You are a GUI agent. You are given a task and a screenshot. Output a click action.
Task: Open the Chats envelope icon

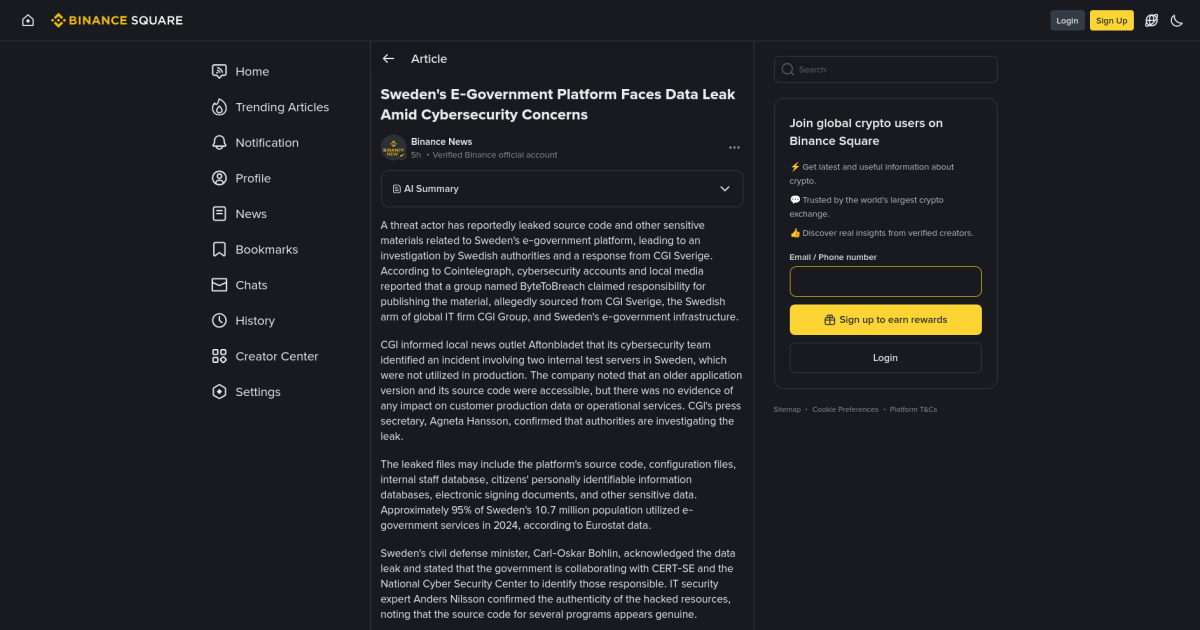(219, 285)
